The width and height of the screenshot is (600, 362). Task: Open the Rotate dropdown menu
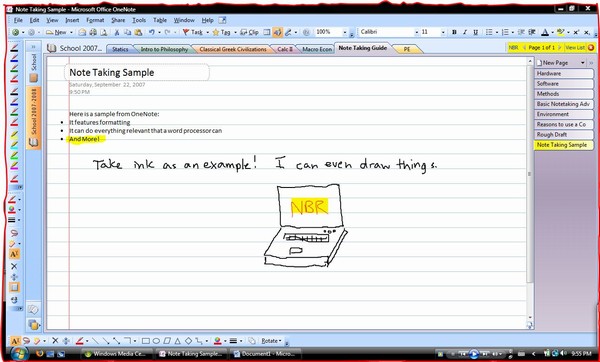pos(271,341)
